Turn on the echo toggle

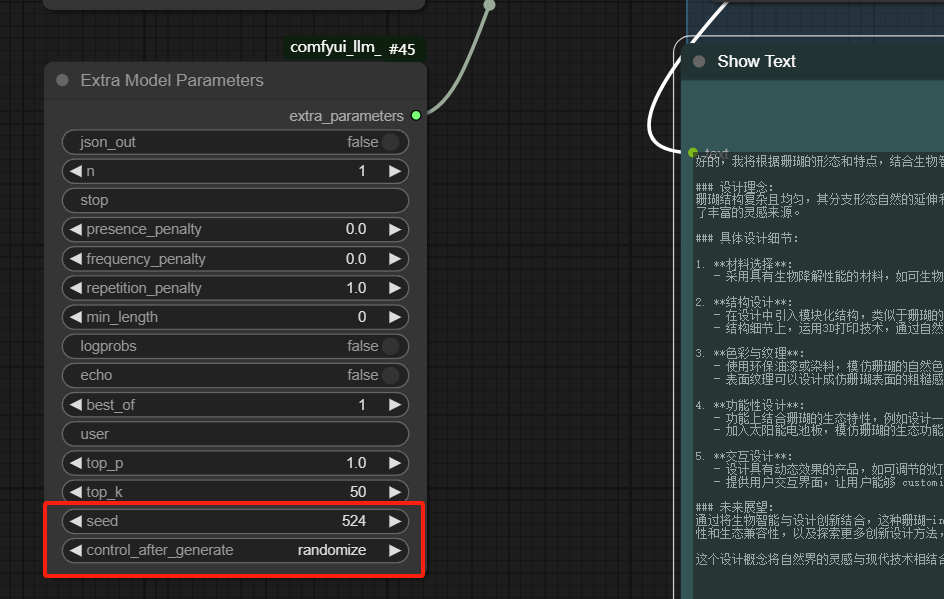coord(389,375)
